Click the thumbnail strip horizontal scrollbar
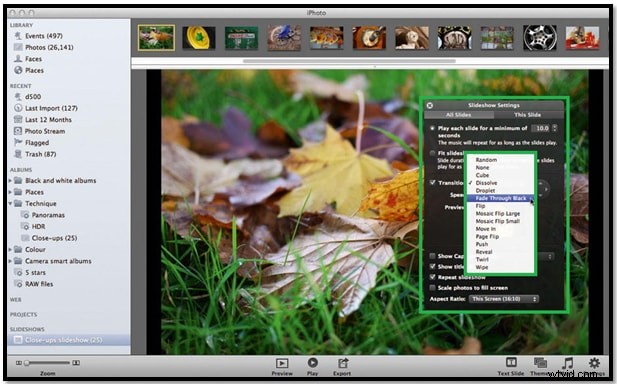The height and width of the screenshot is (384, 617). (349, 61)
